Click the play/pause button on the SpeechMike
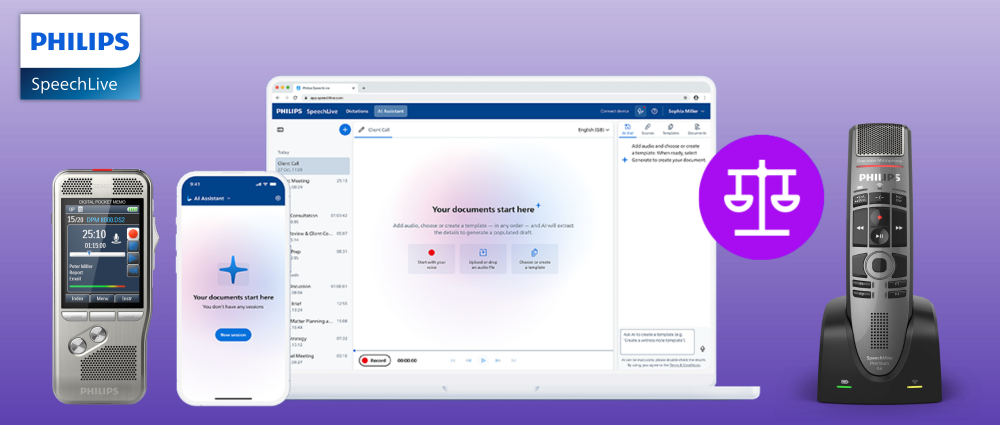Viewport: 1000px width, 425px height. 879,237
